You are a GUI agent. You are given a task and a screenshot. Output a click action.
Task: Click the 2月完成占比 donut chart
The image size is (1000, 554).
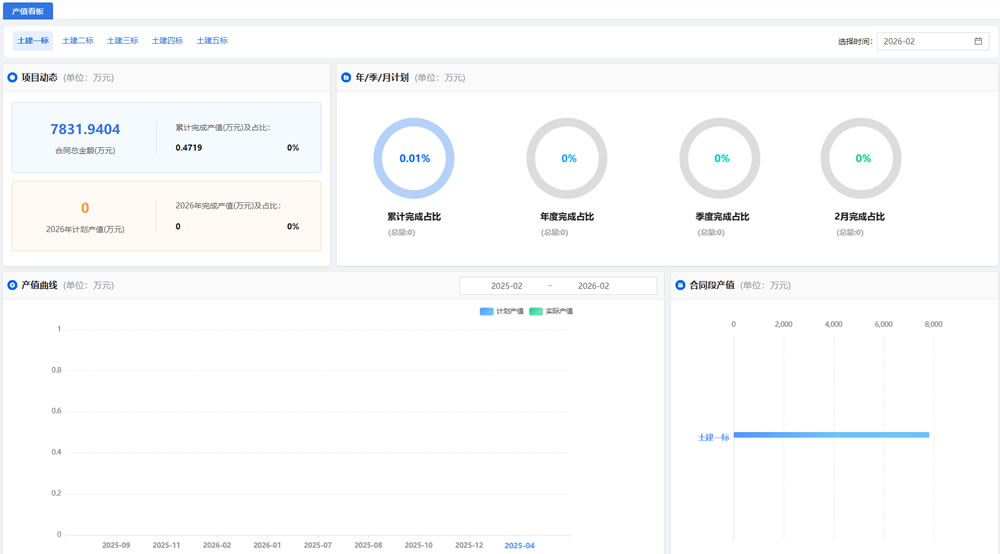(862, 158)
